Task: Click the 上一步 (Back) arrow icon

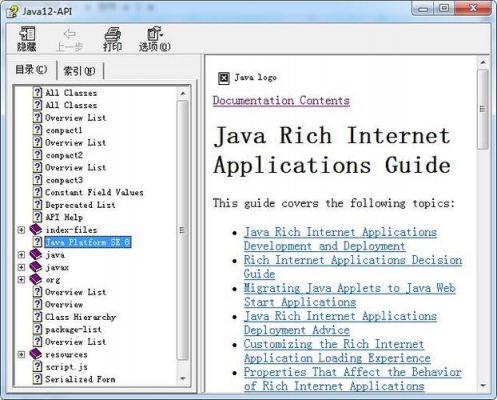Action: [x=70, y=34]
